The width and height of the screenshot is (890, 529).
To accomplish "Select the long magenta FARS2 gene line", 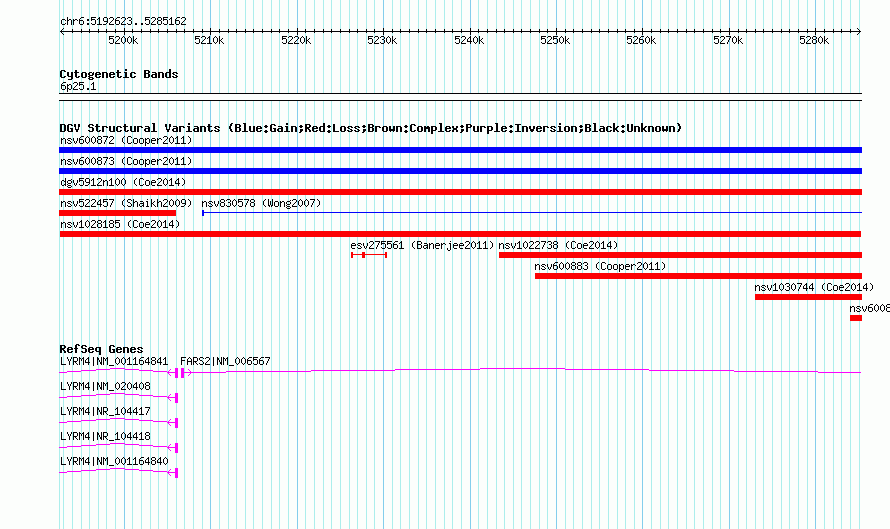I will click(x=521, y=371).
